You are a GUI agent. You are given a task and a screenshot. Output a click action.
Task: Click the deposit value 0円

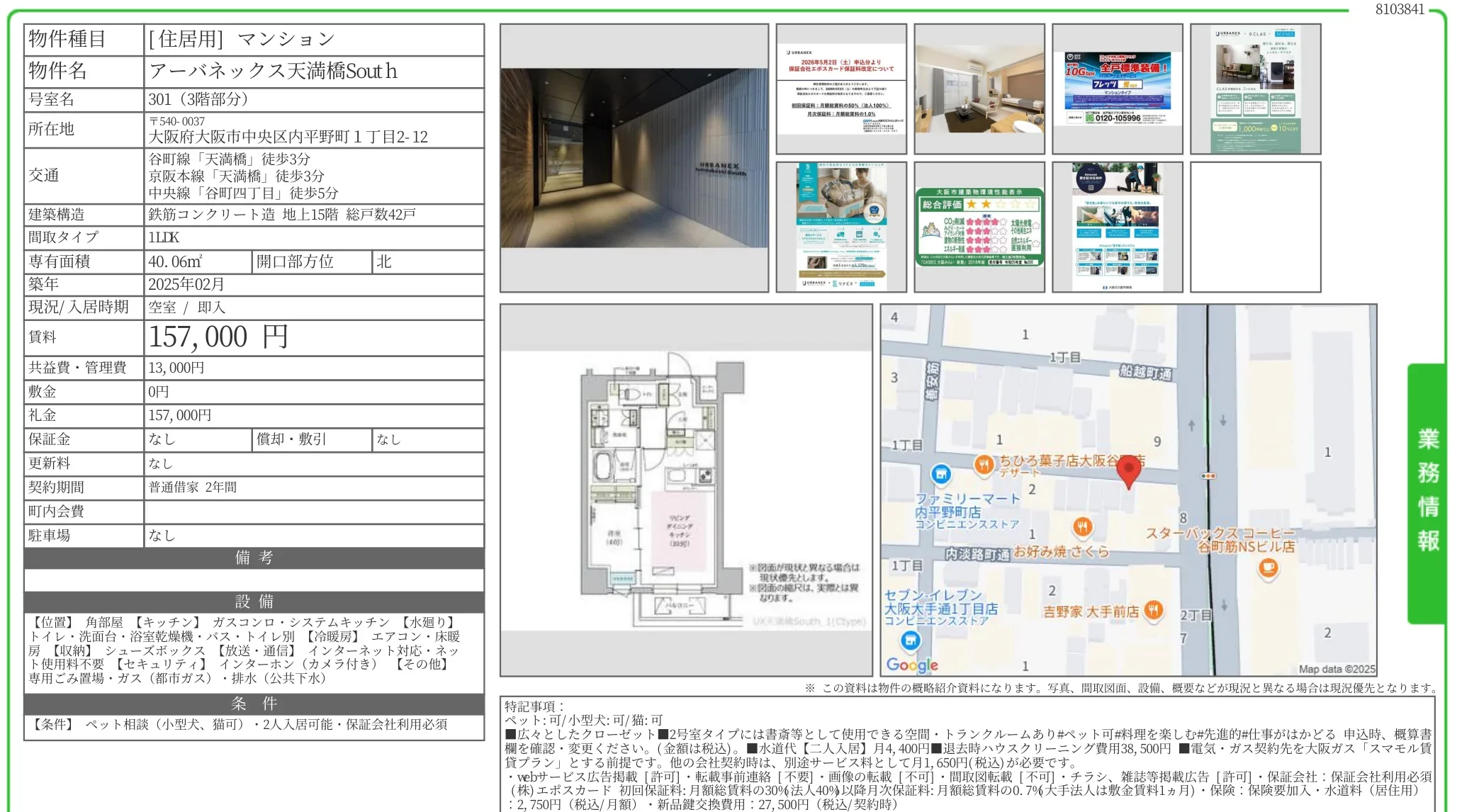(x=159, y=392)
